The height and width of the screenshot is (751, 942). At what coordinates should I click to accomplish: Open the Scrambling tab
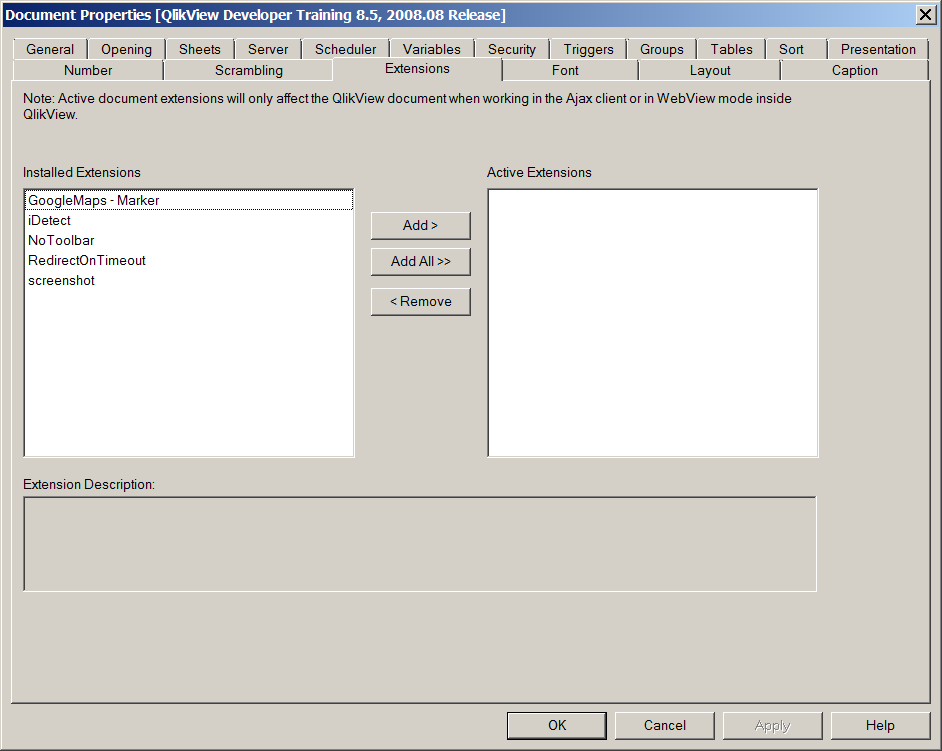click(249, 70)
